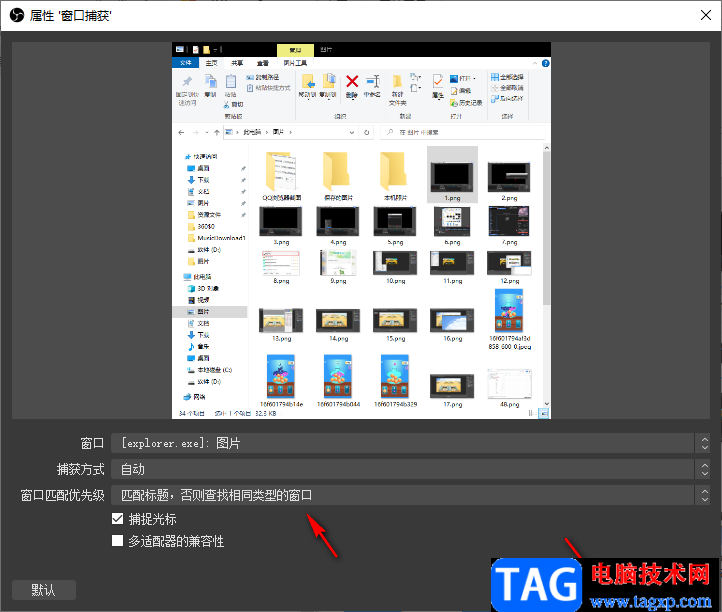The height and width of the screenshot is (612, 722).
Task: Click the 移动到 folder icon in the preview ribbon
Action: (x=308, y=82)
